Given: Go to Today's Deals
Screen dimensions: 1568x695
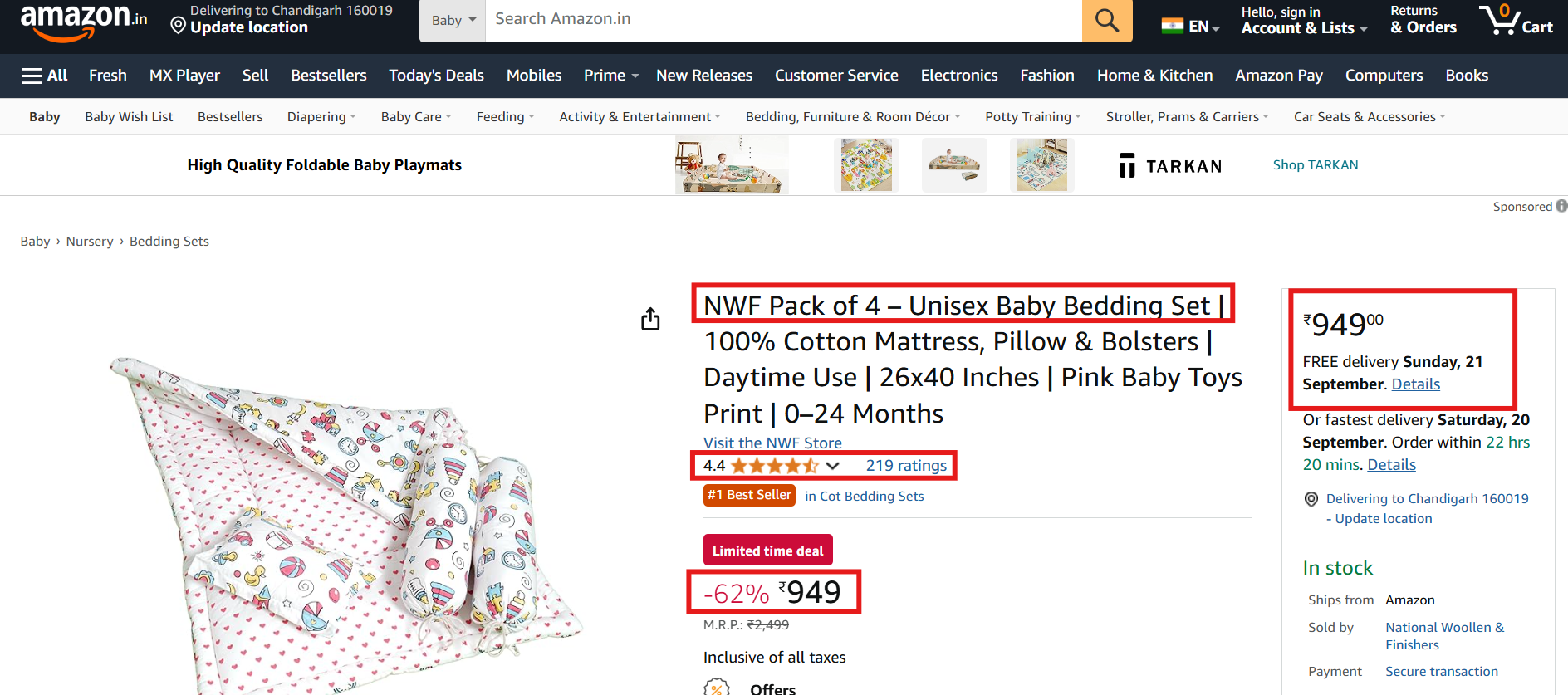Looking at the screenshot, I should pyautogui.click(x=436, y=76).
